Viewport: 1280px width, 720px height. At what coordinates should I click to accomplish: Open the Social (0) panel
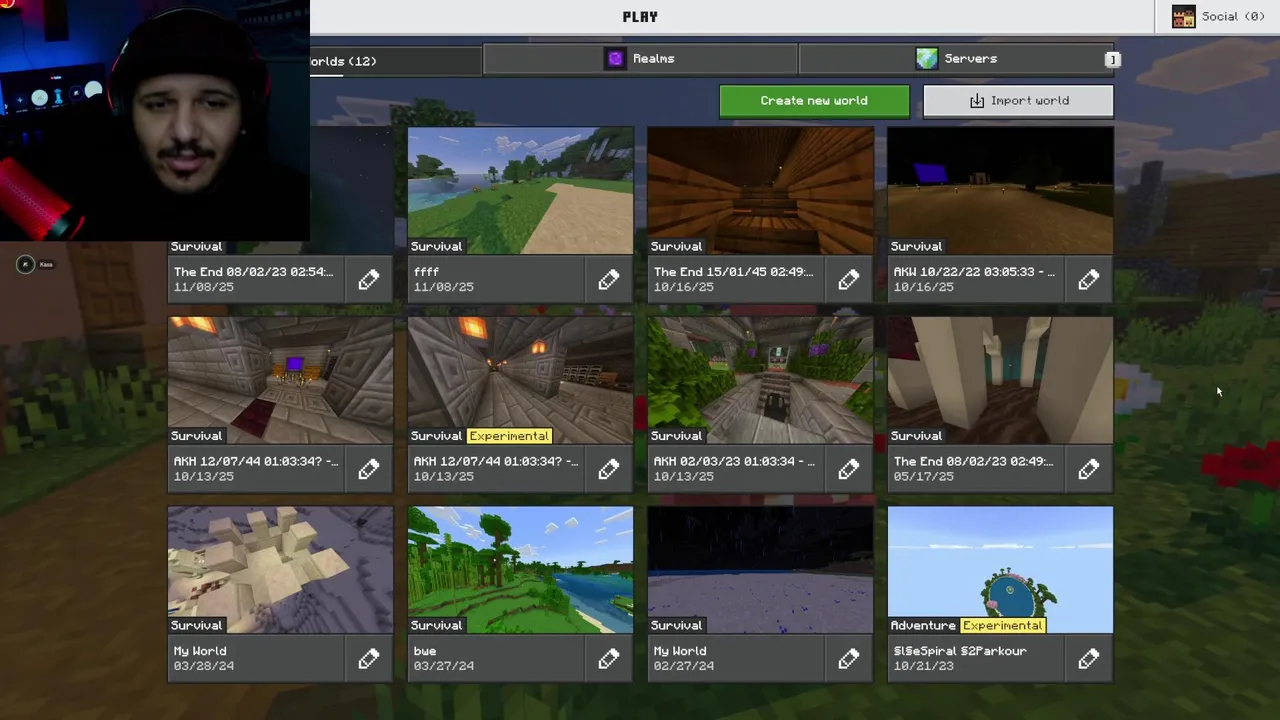[x=1218, y=17]
